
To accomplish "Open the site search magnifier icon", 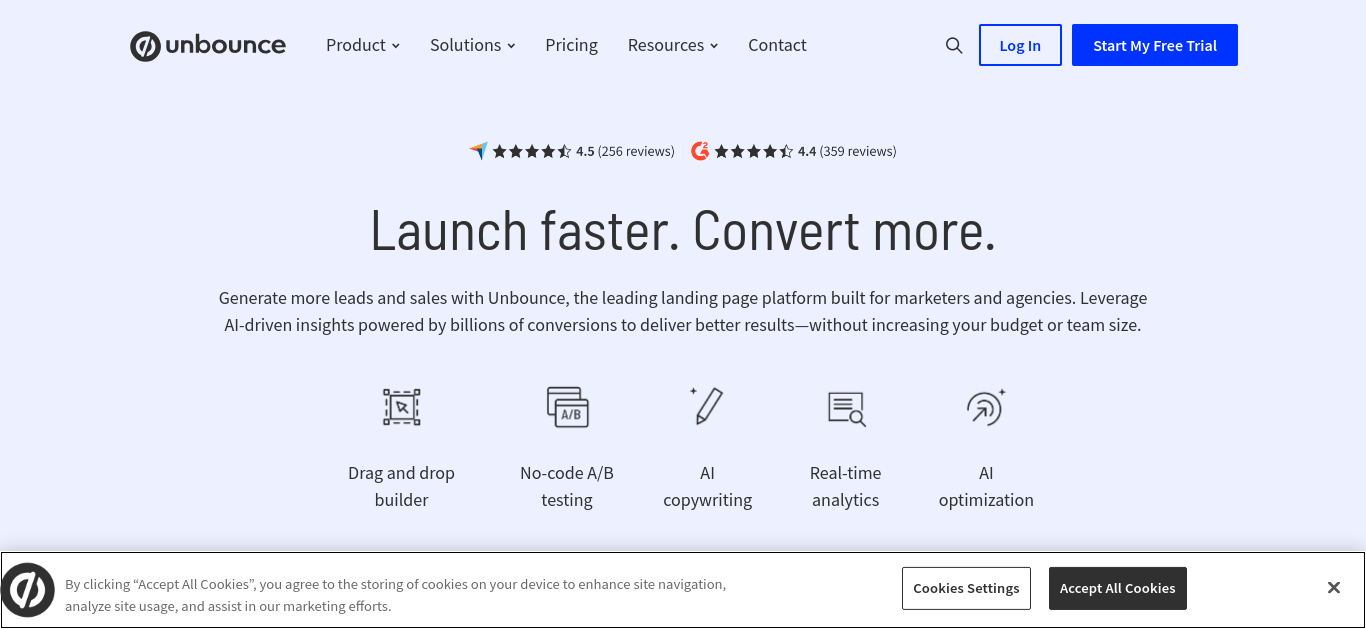I will (954, 46).
